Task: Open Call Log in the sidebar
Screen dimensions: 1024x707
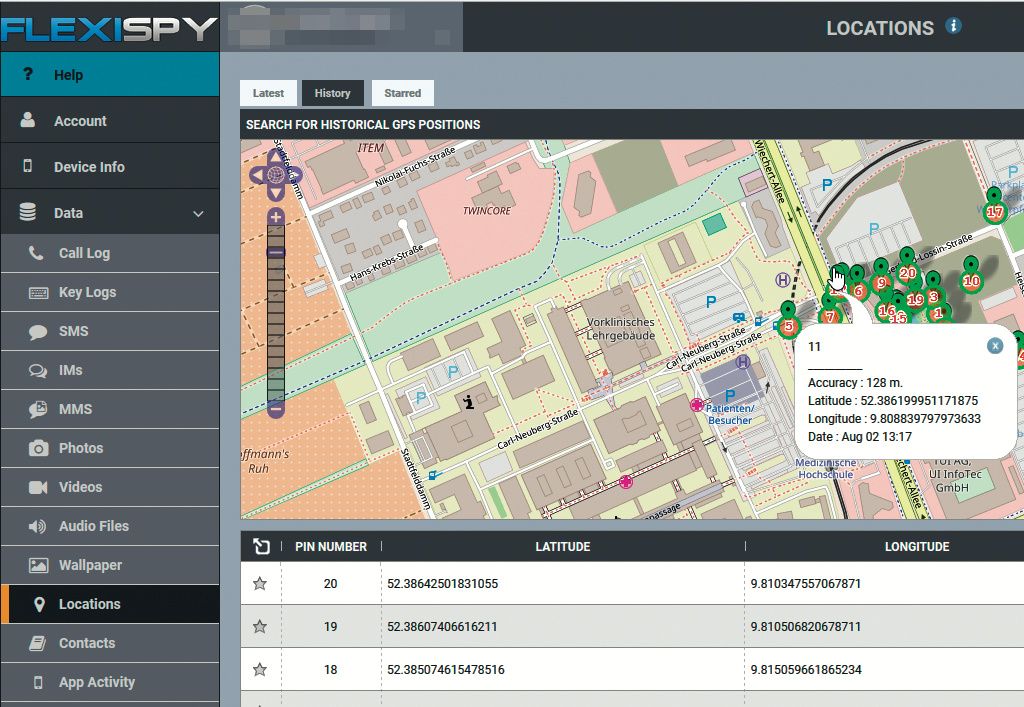Action: 84,253
